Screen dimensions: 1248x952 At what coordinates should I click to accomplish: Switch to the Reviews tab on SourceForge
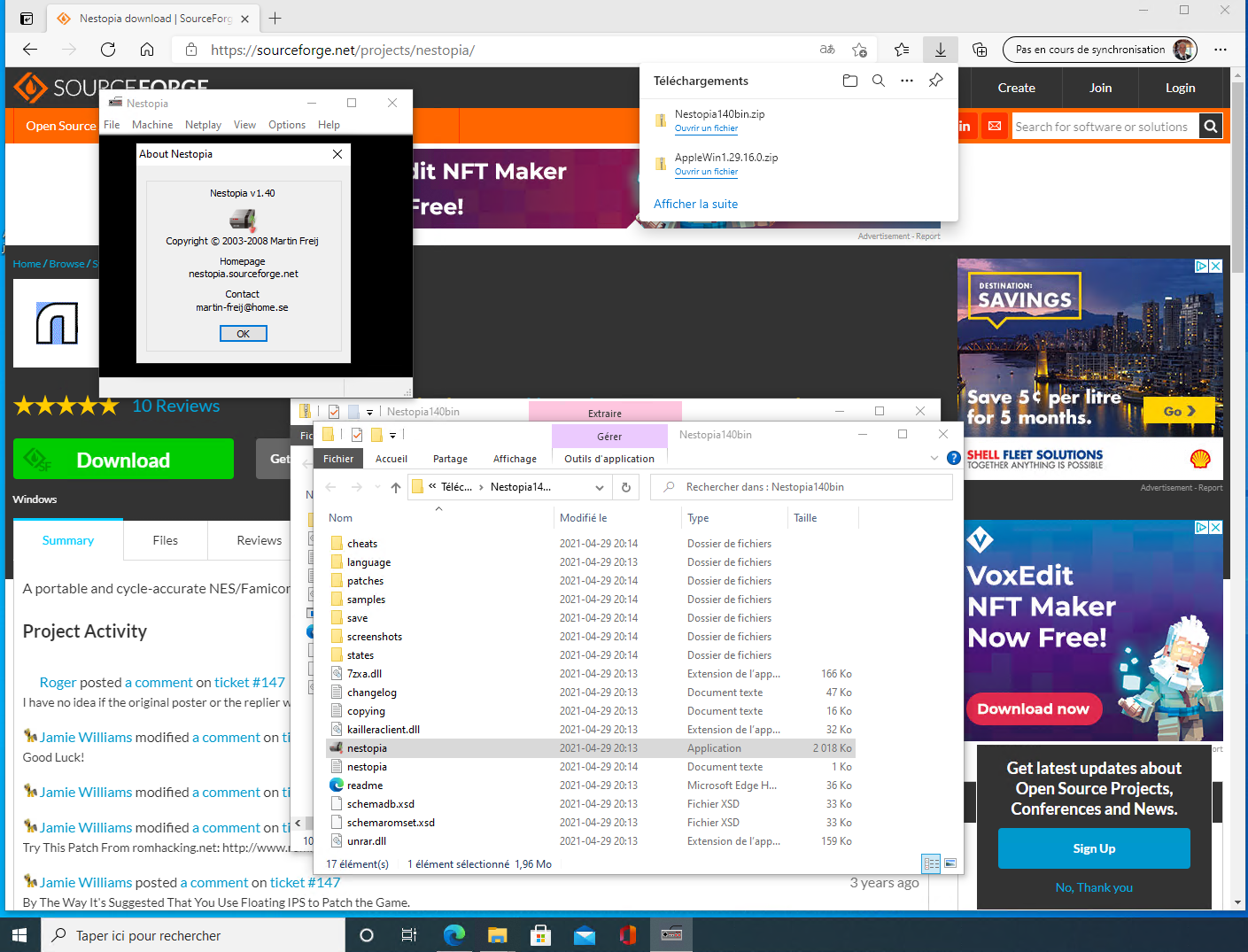260,540
